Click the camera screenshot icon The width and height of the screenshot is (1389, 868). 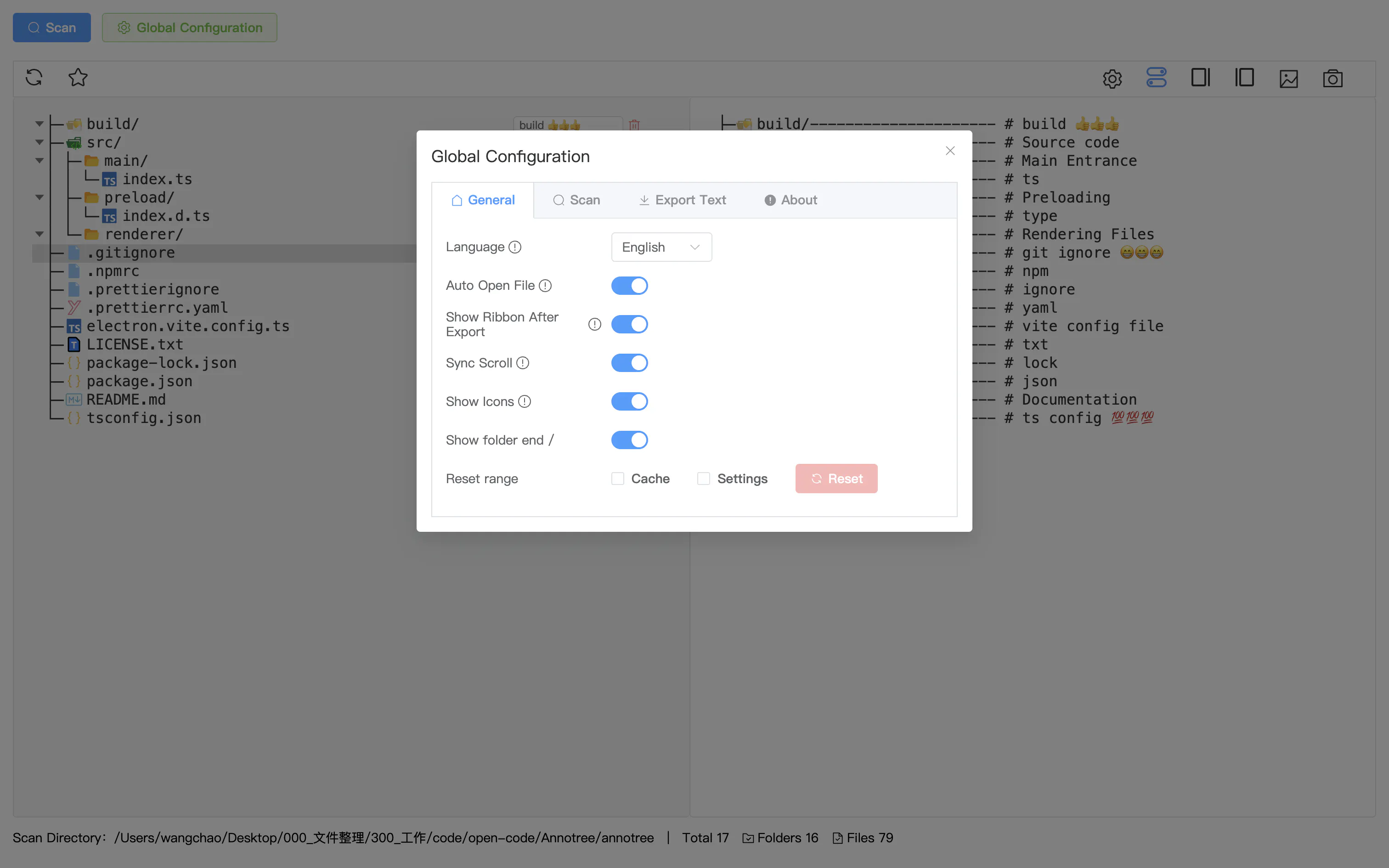(1333, 79)
